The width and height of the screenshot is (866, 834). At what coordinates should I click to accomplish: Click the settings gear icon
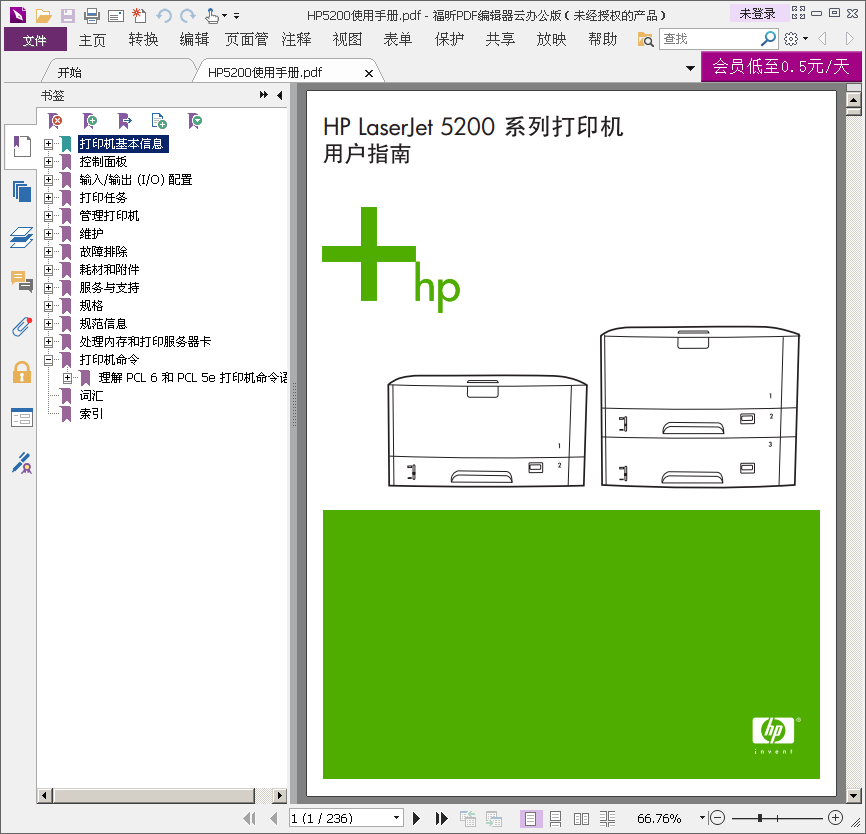[791, 39]
